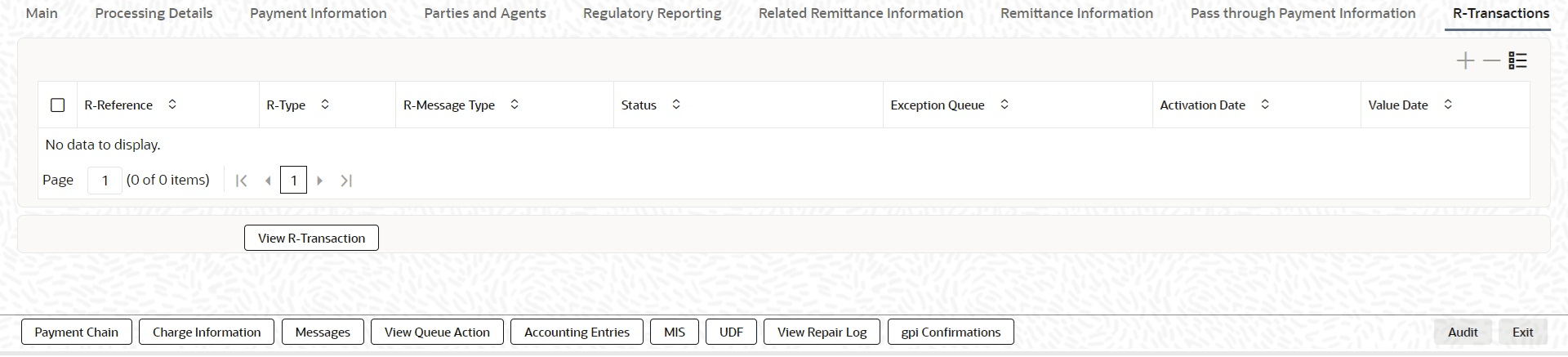The width and height of the screenshot is (1568, 357).
Task: Click the page number input field
Action: click(105, 181)
